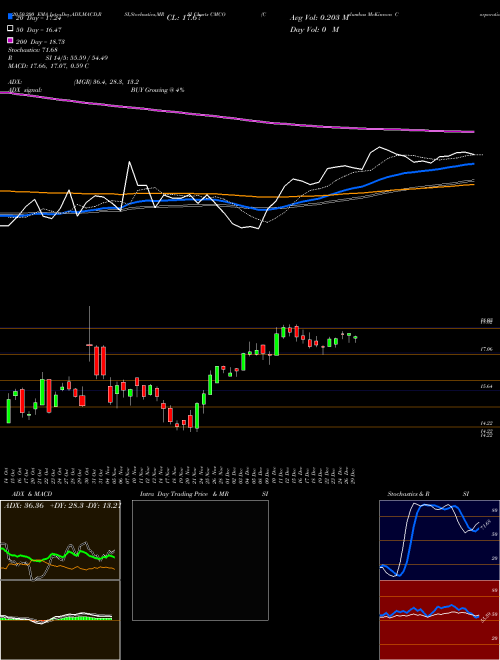500x660 pixels.
Task: Click the 71.68 label in the Stochastics panel
Action: pos(485,525)
